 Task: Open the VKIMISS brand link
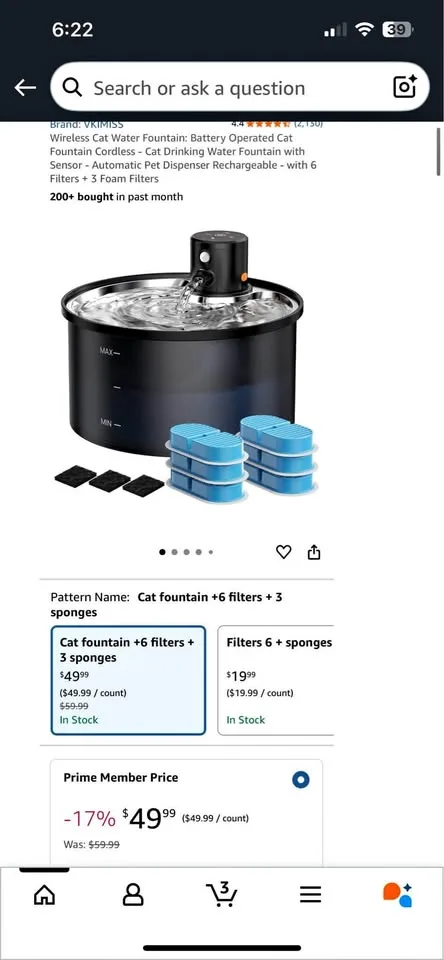[86, 124]
